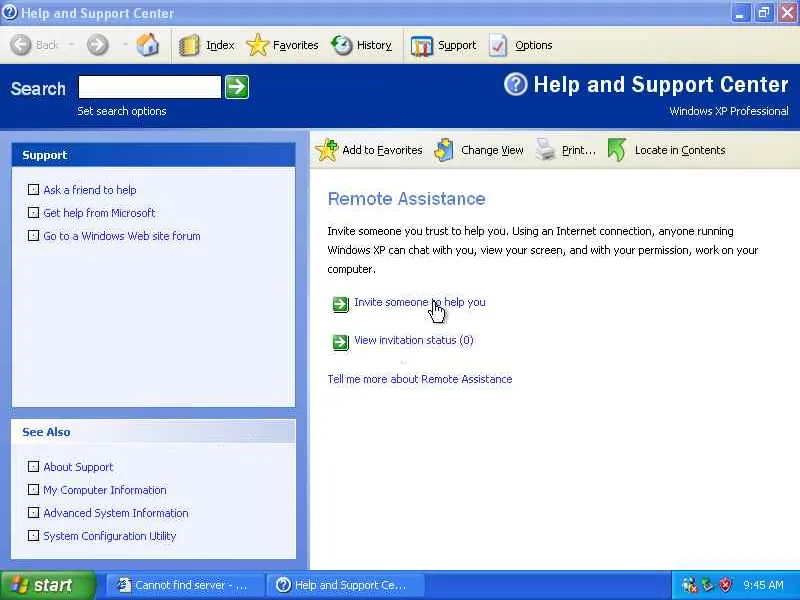The height and width of the screenshot is (600, 800).
Task: Click the Options checkmark icon
Action: 498,45
